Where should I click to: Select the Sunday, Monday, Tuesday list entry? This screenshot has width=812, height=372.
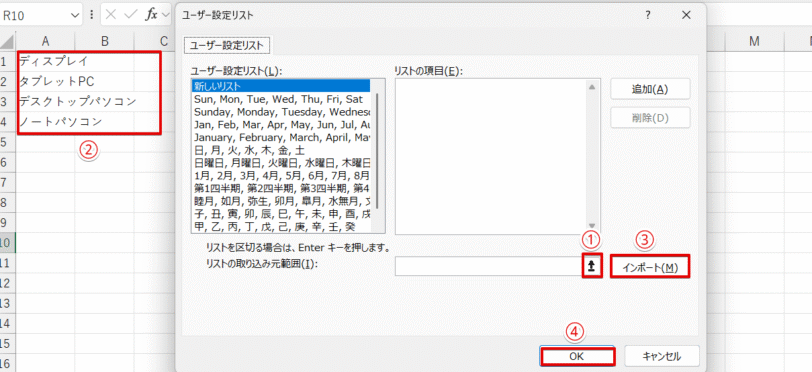pyautogui.click(x=281, y=111)
